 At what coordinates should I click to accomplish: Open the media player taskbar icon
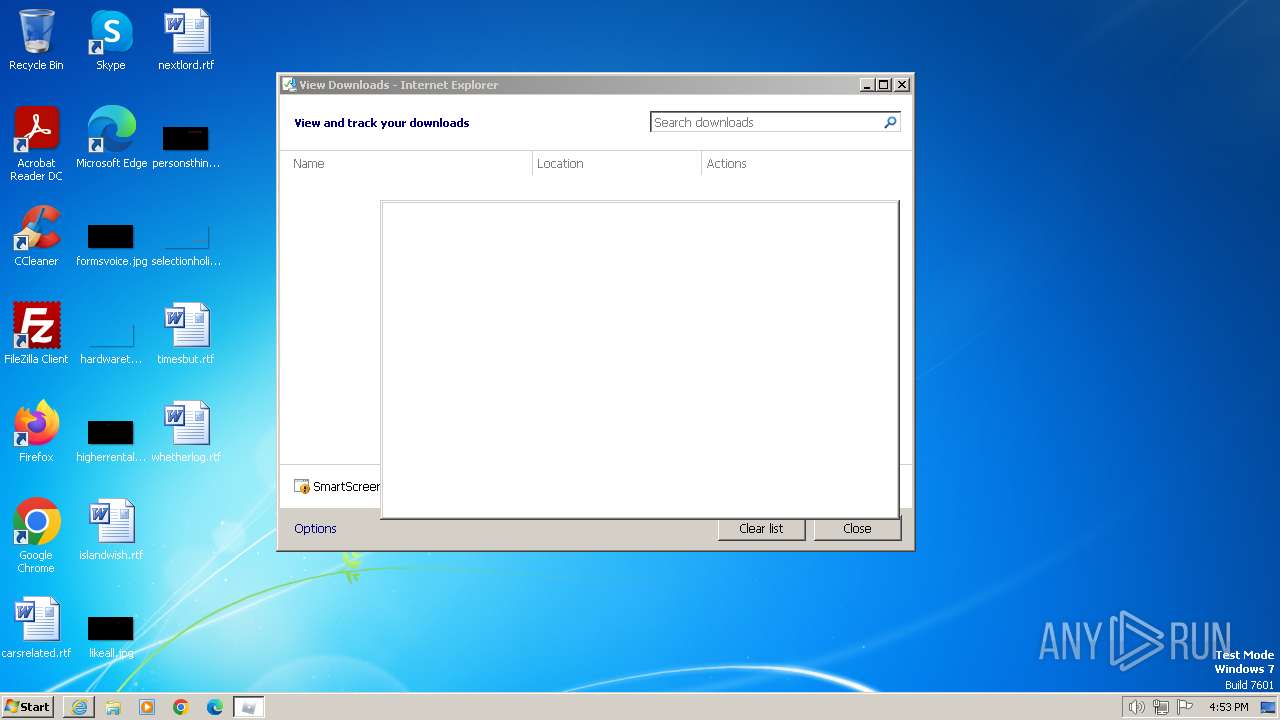(147, 707)
